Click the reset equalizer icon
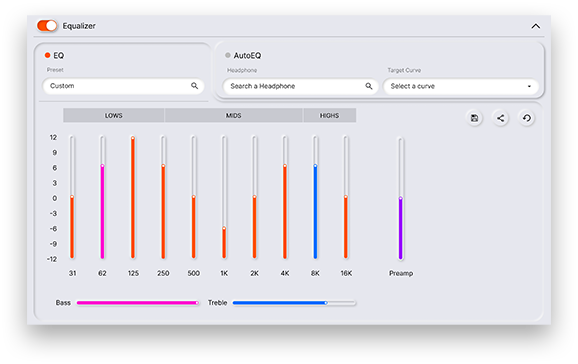 pyautogui.click(x=527, y=118)
